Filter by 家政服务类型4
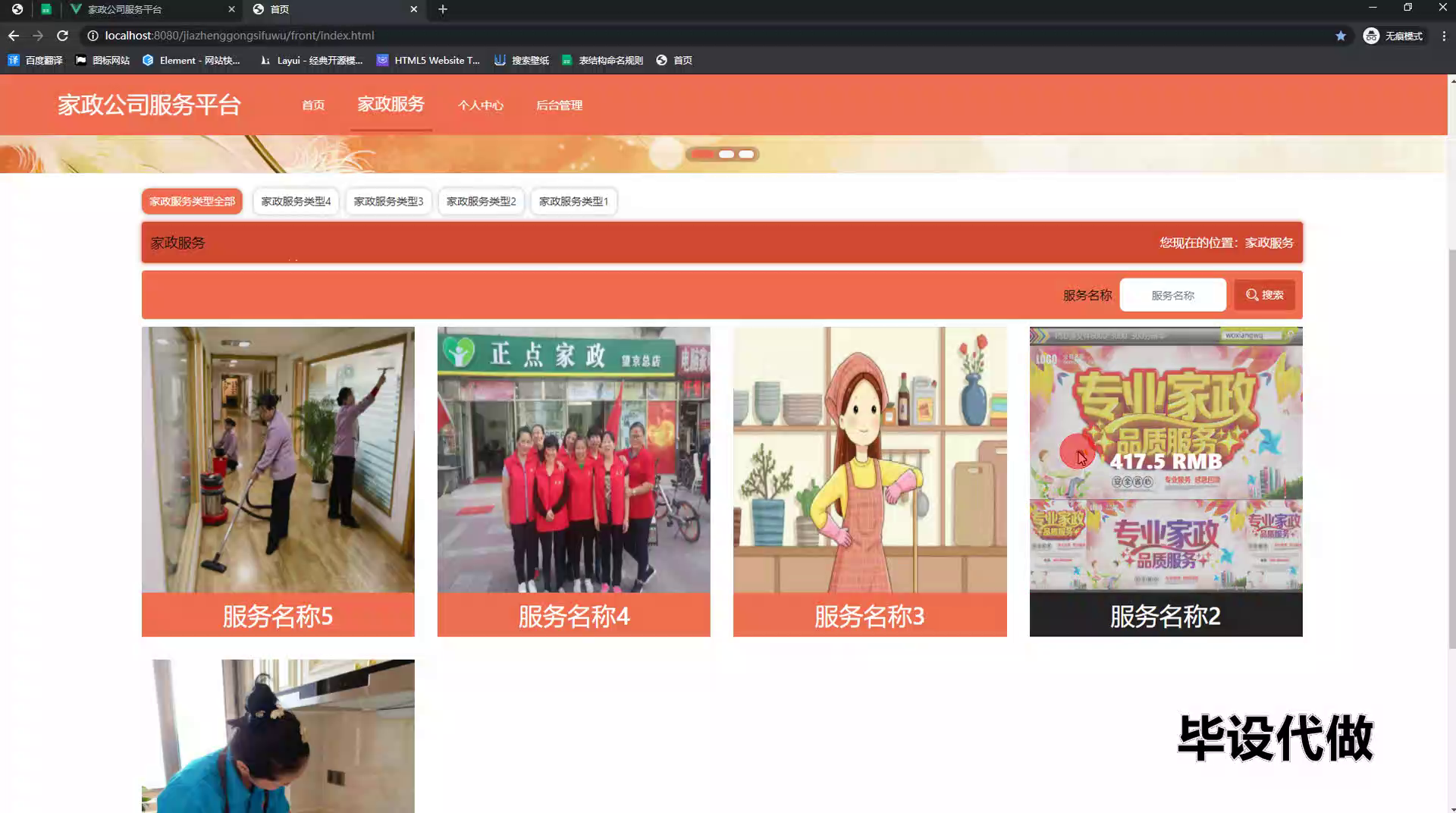This screenshot has width=1456, height=813. click(x=296, y=201)
